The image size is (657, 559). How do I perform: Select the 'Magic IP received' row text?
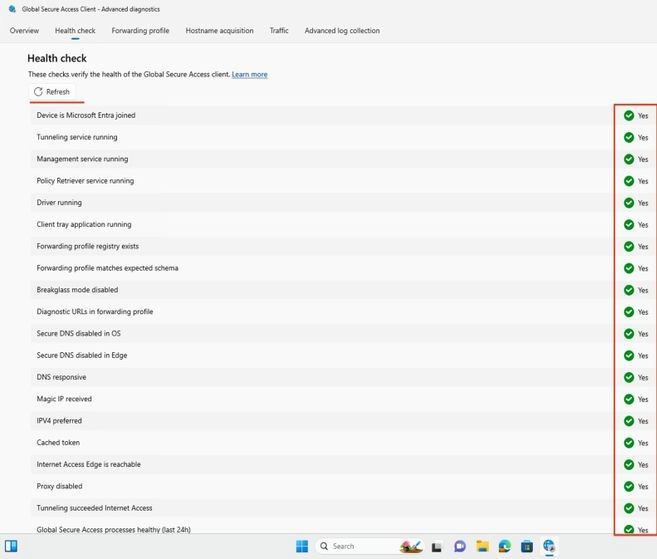pos(64,399)
